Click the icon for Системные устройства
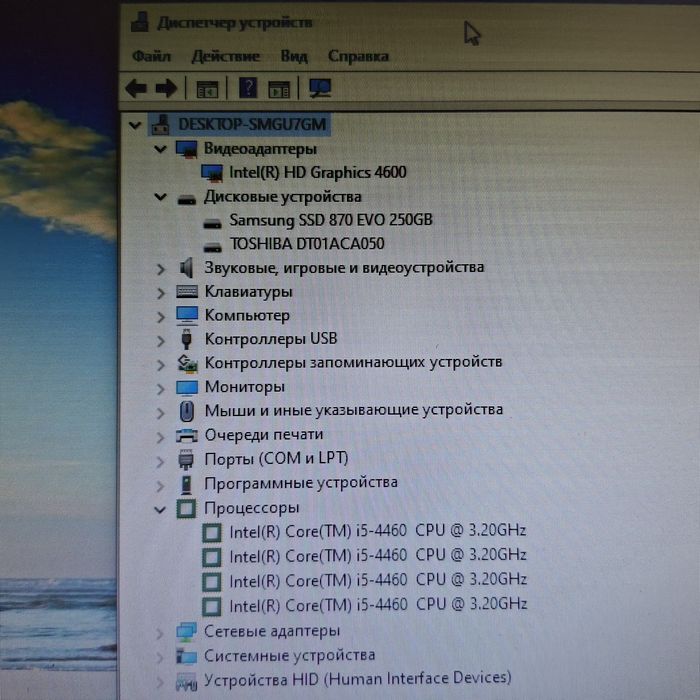700x700 pixels. click(187, 656)
